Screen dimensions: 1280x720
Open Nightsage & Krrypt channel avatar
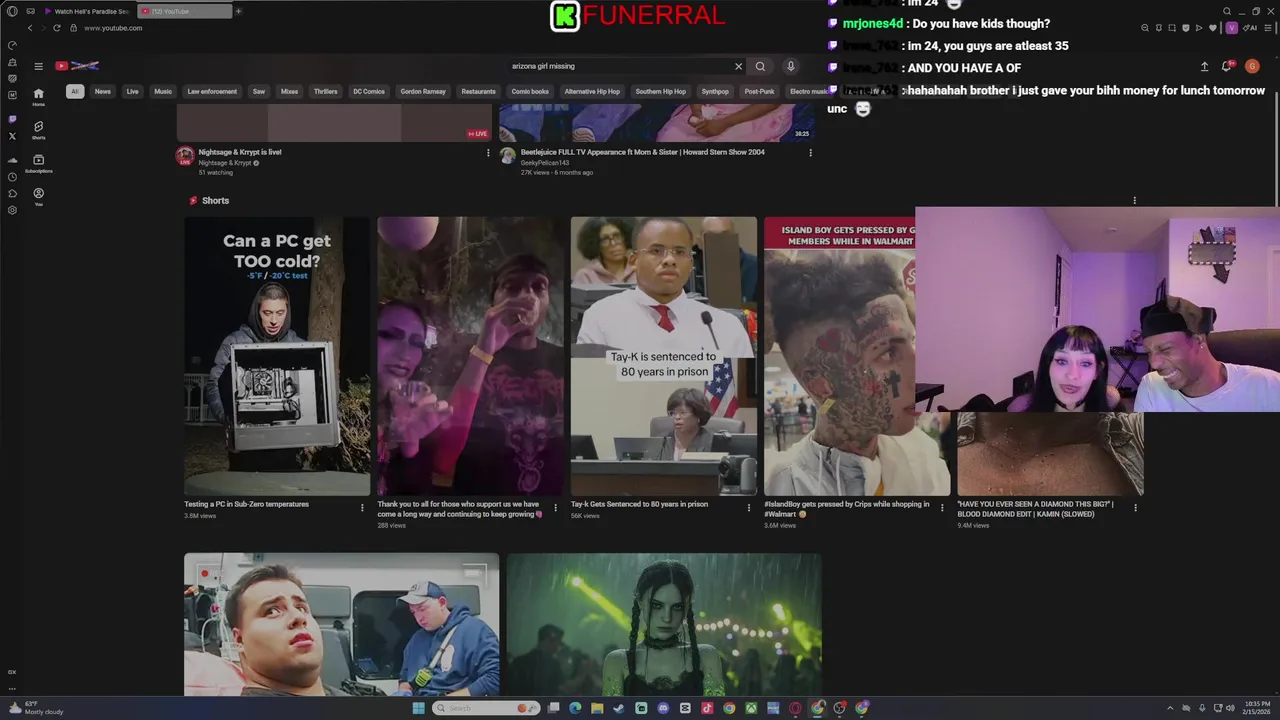185,155
